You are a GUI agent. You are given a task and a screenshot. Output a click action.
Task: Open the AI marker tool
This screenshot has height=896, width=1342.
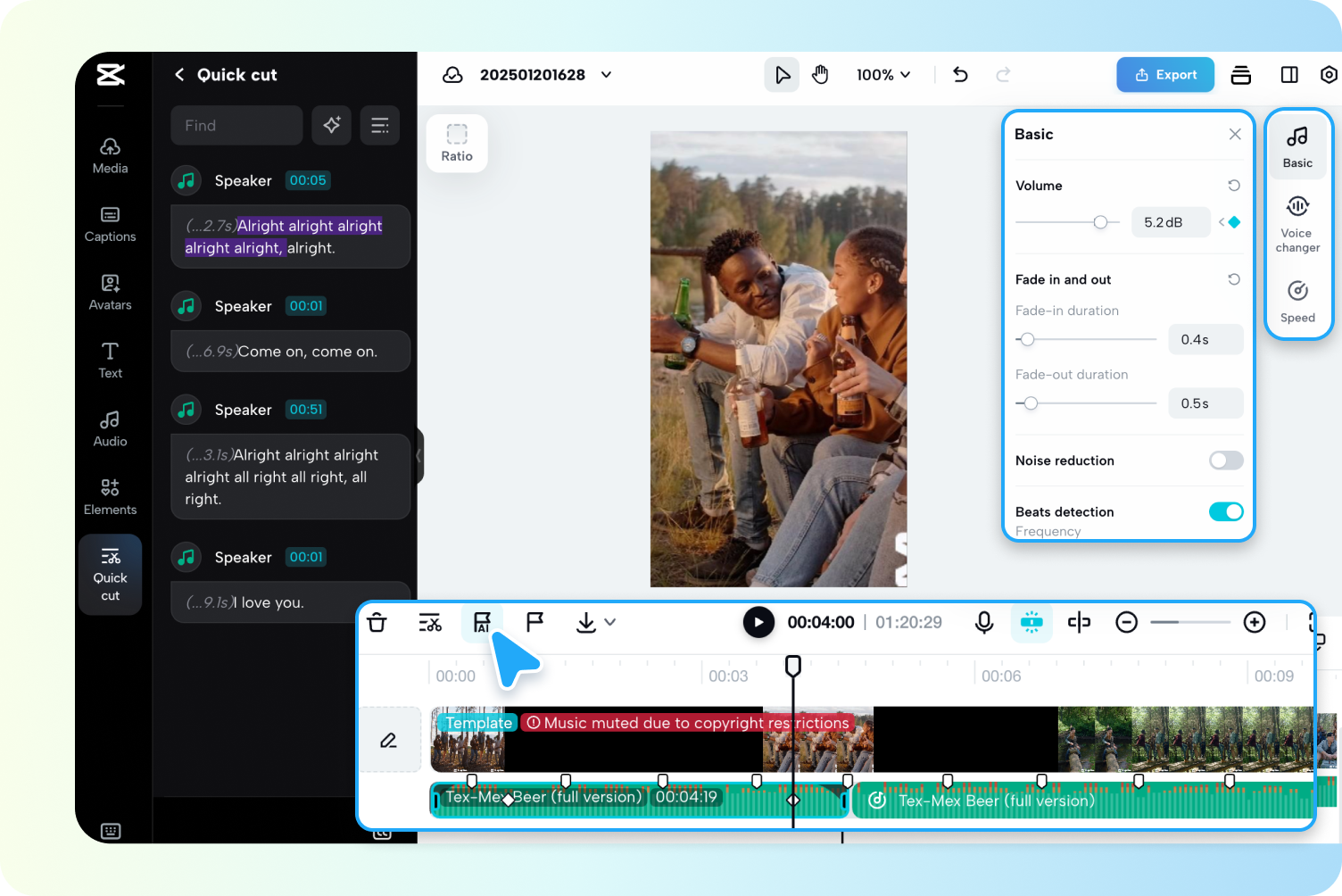point(482,622)
